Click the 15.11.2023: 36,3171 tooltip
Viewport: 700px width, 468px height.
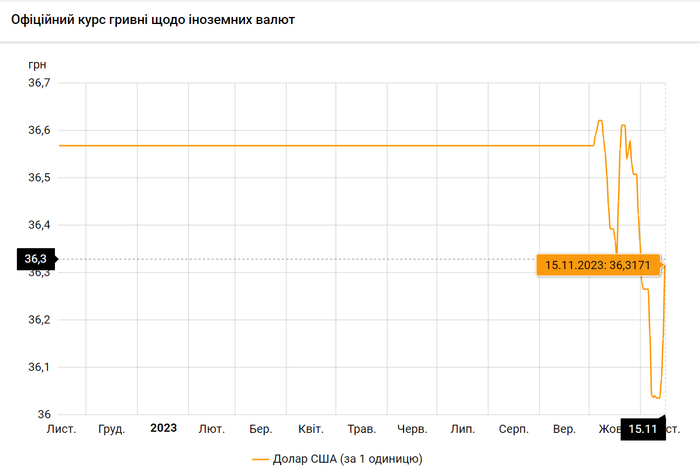point(597,265)
